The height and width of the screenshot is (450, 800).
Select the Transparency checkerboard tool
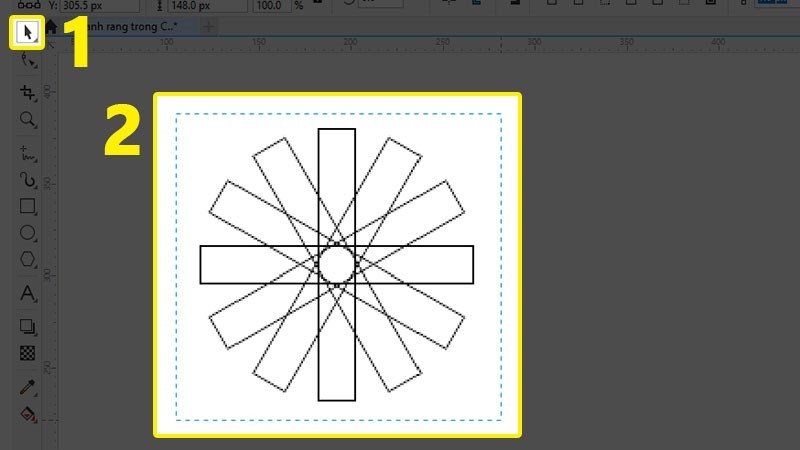tap(27, 353)
